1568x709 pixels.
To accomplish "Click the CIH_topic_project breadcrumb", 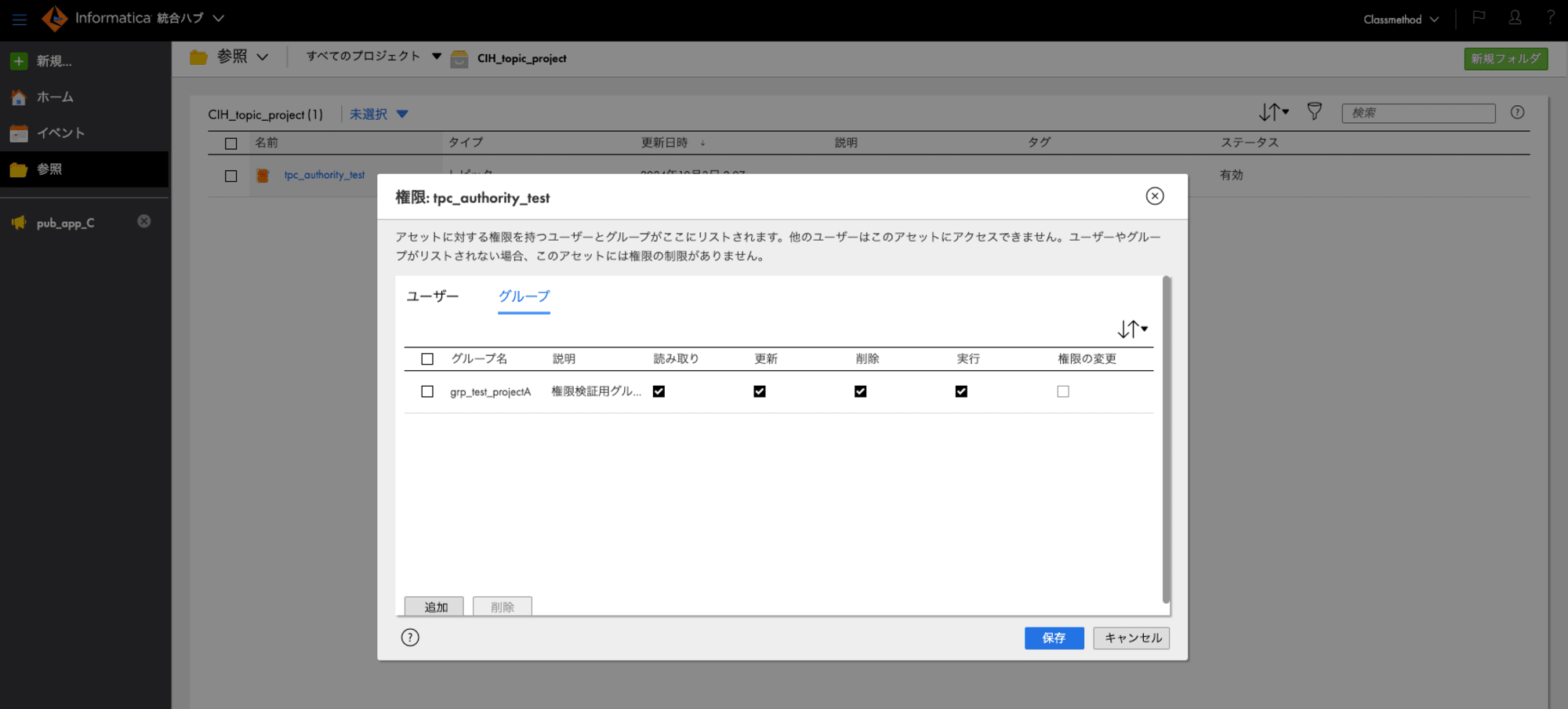I will (x=522, y=58).
